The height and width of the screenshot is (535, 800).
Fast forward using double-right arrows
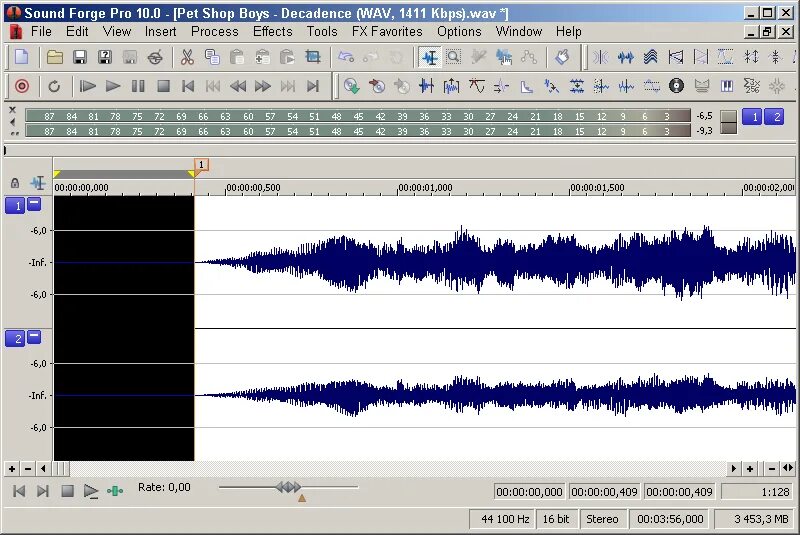(x=263, y=86)
